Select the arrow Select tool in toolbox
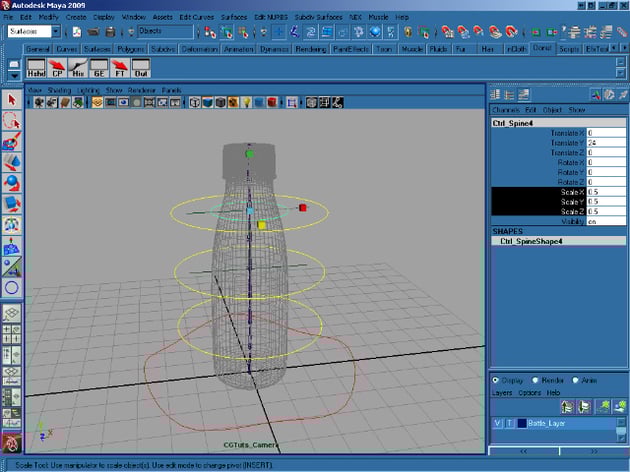 pyautogui.click(x=12, y=101)
